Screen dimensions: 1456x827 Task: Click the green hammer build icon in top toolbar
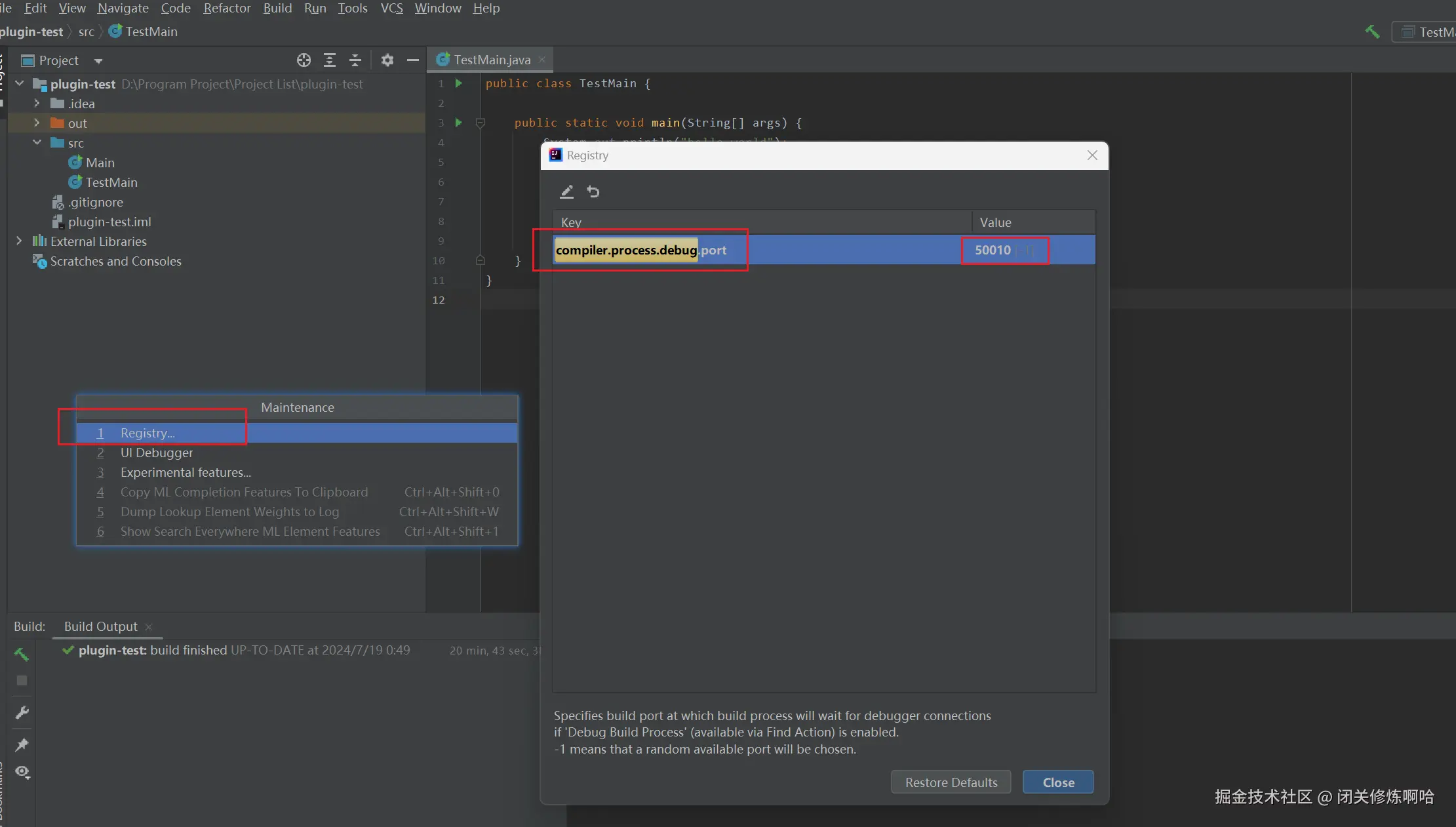coord(1372,31)
